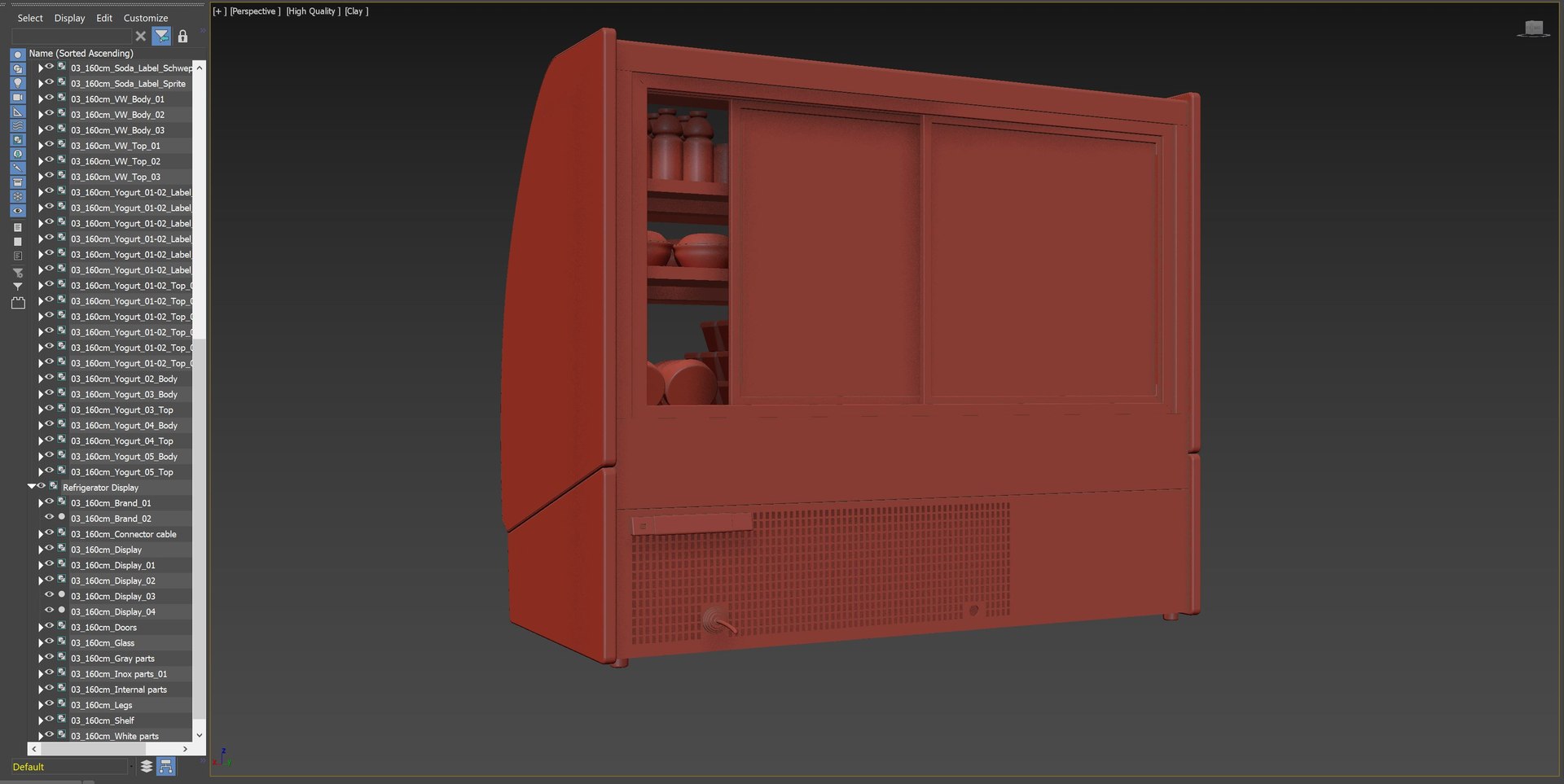1564x784 pixels.
Task: Click the Default layer name field
Action: (69, 766)
